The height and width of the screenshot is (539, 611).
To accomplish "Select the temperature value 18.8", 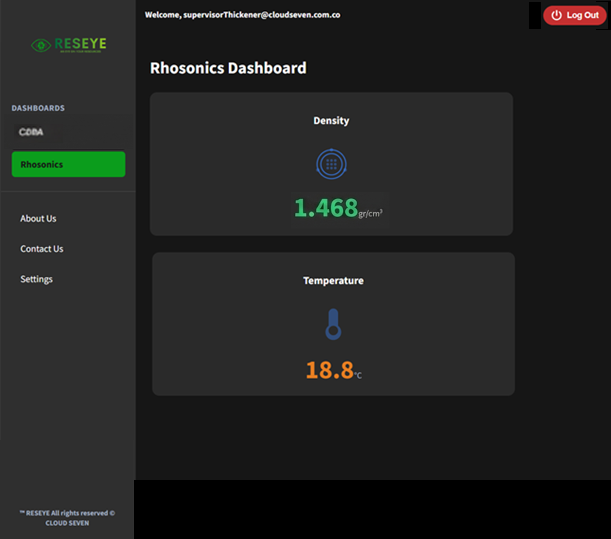I will (x=330, y=370).
